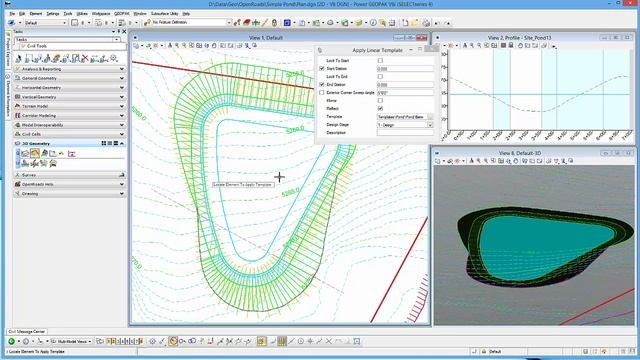Open the Element menu
The height and width of the screenshot is (360, 640).
point(36,13)
